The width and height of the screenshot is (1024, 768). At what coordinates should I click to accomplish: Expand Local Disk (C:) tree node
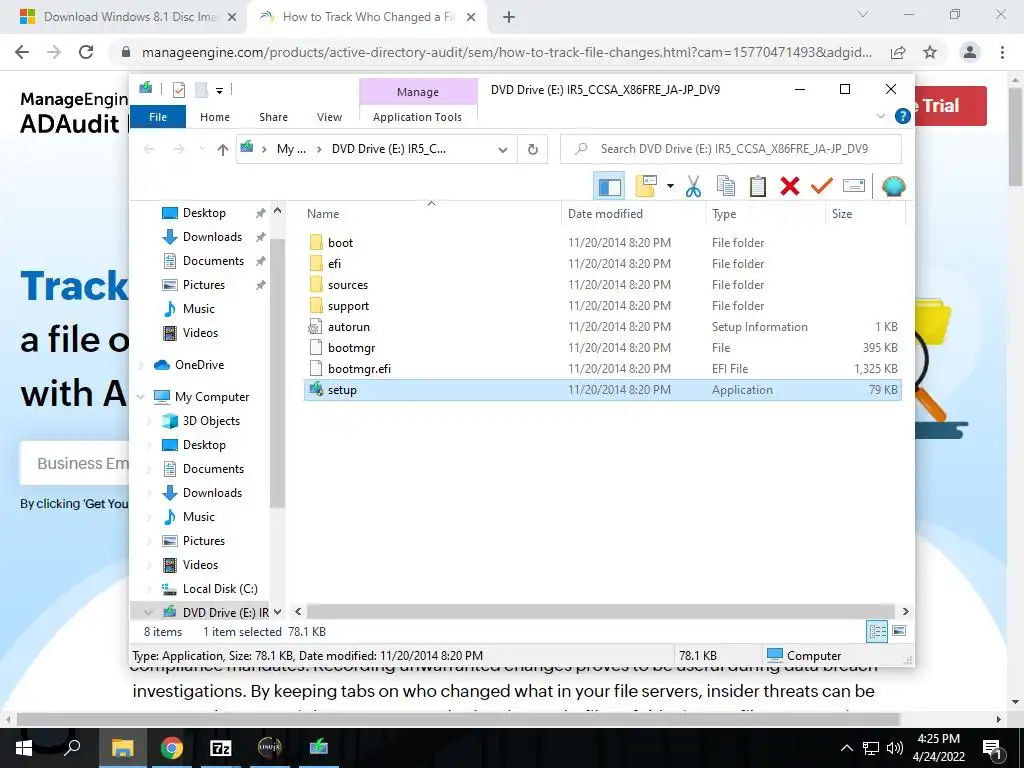pyautogui.click(x=148, y=589)
